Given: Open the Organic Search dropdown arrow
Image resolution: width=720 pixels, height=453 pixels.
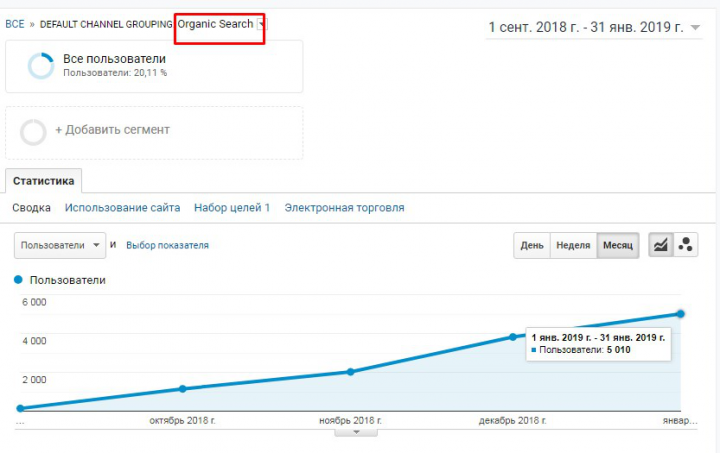Looking at the screenshot, I should [x=261, y=24].
